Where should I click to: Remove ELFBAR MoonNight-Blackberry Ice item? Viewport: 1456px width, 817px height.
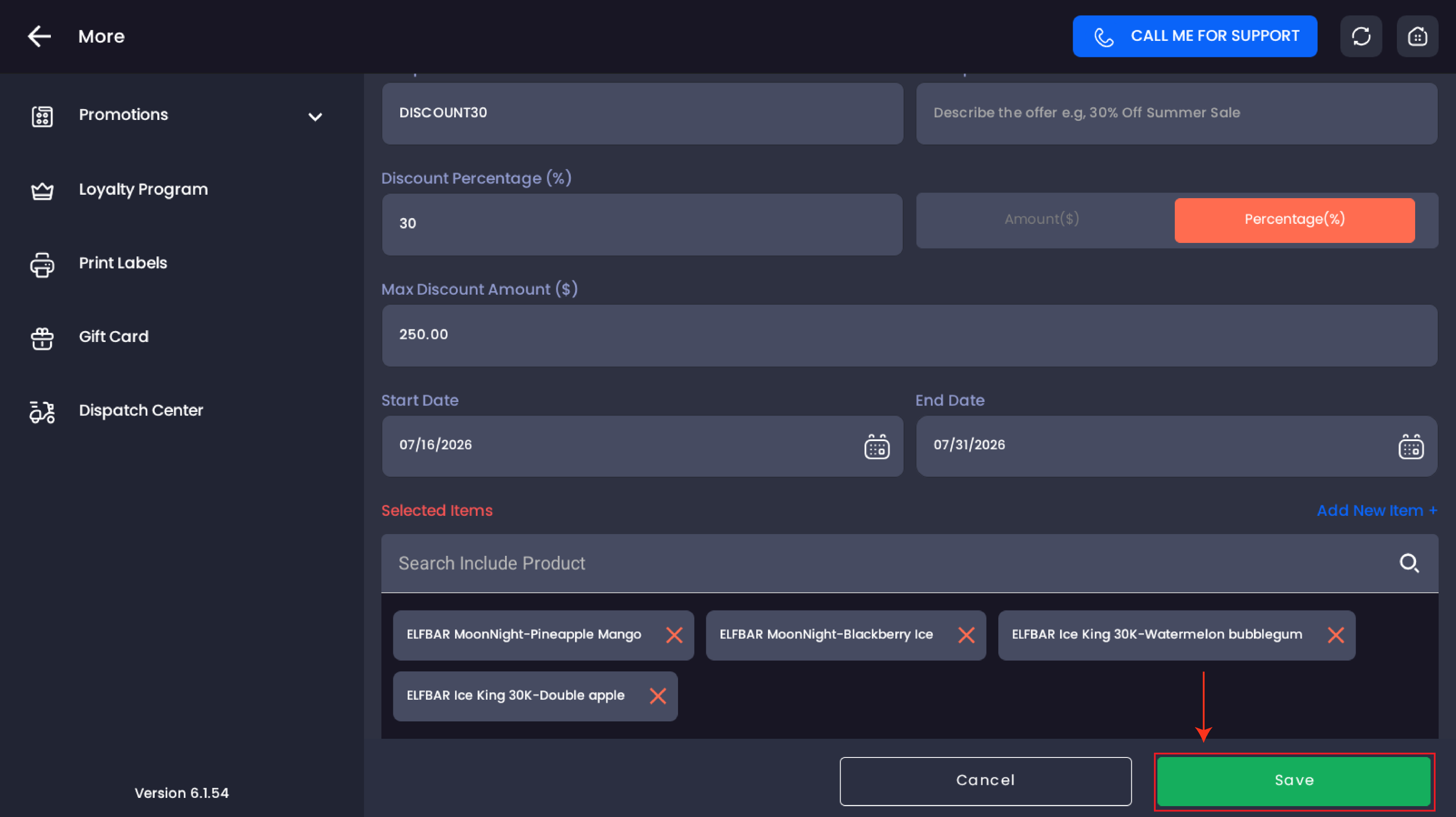966,635
